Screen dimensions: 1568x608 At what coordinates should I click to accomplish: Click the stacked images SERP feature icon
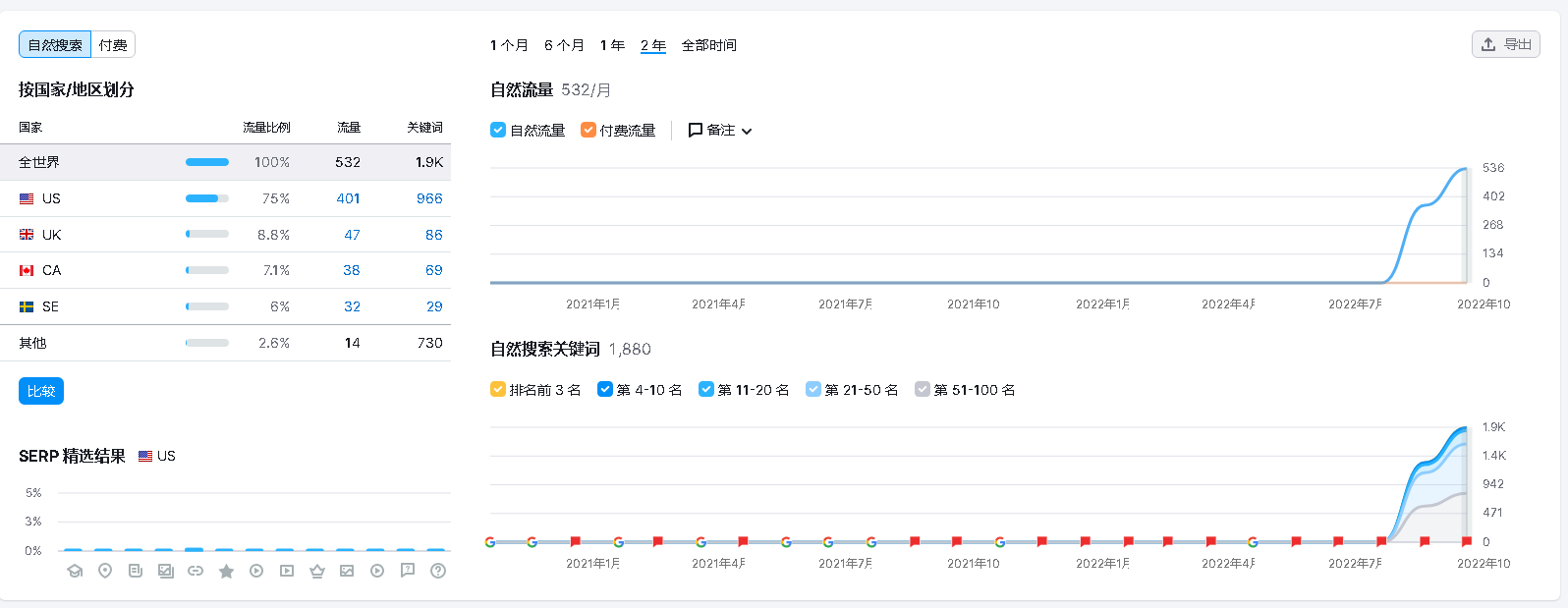pos(165,571)
